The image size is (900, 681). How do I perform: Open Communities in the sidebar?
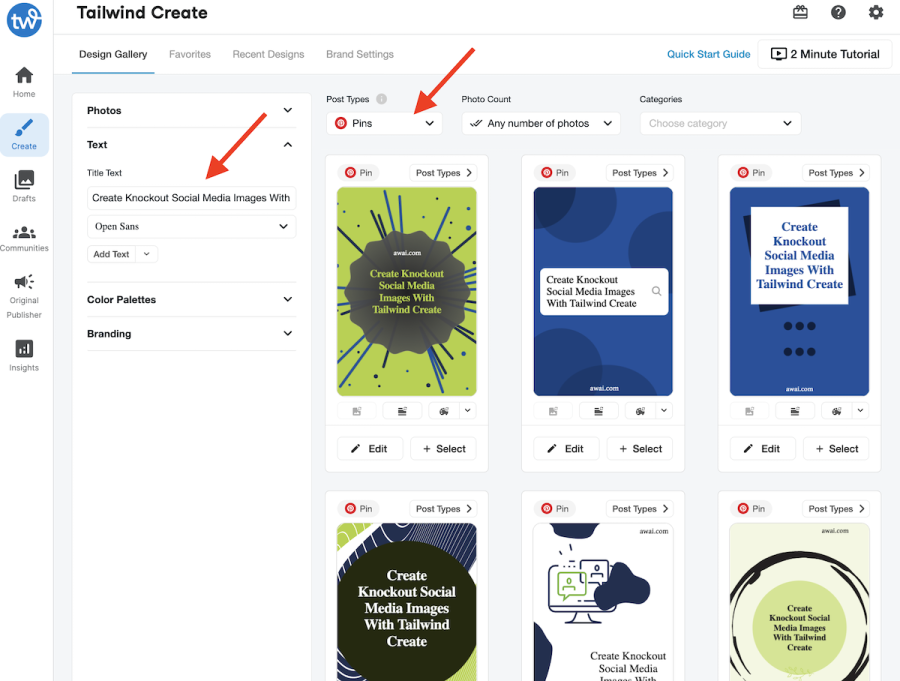(x=24, y=239)
